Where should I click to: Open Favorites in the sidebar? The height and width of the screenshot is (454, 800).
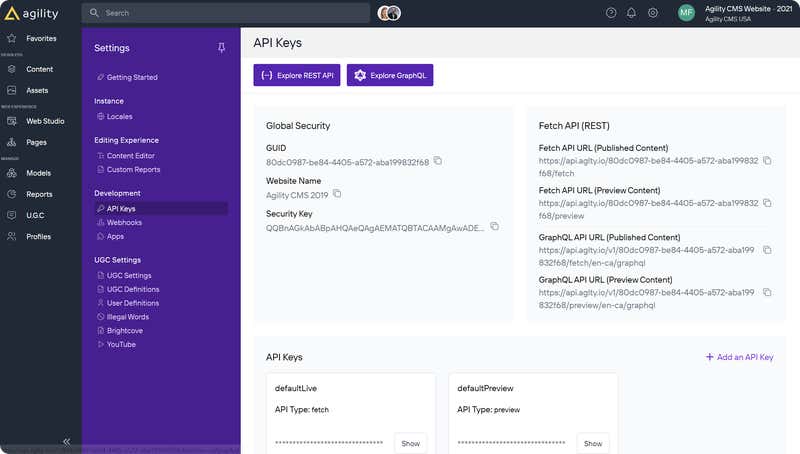pyautogui.click(x=32, y=38)
